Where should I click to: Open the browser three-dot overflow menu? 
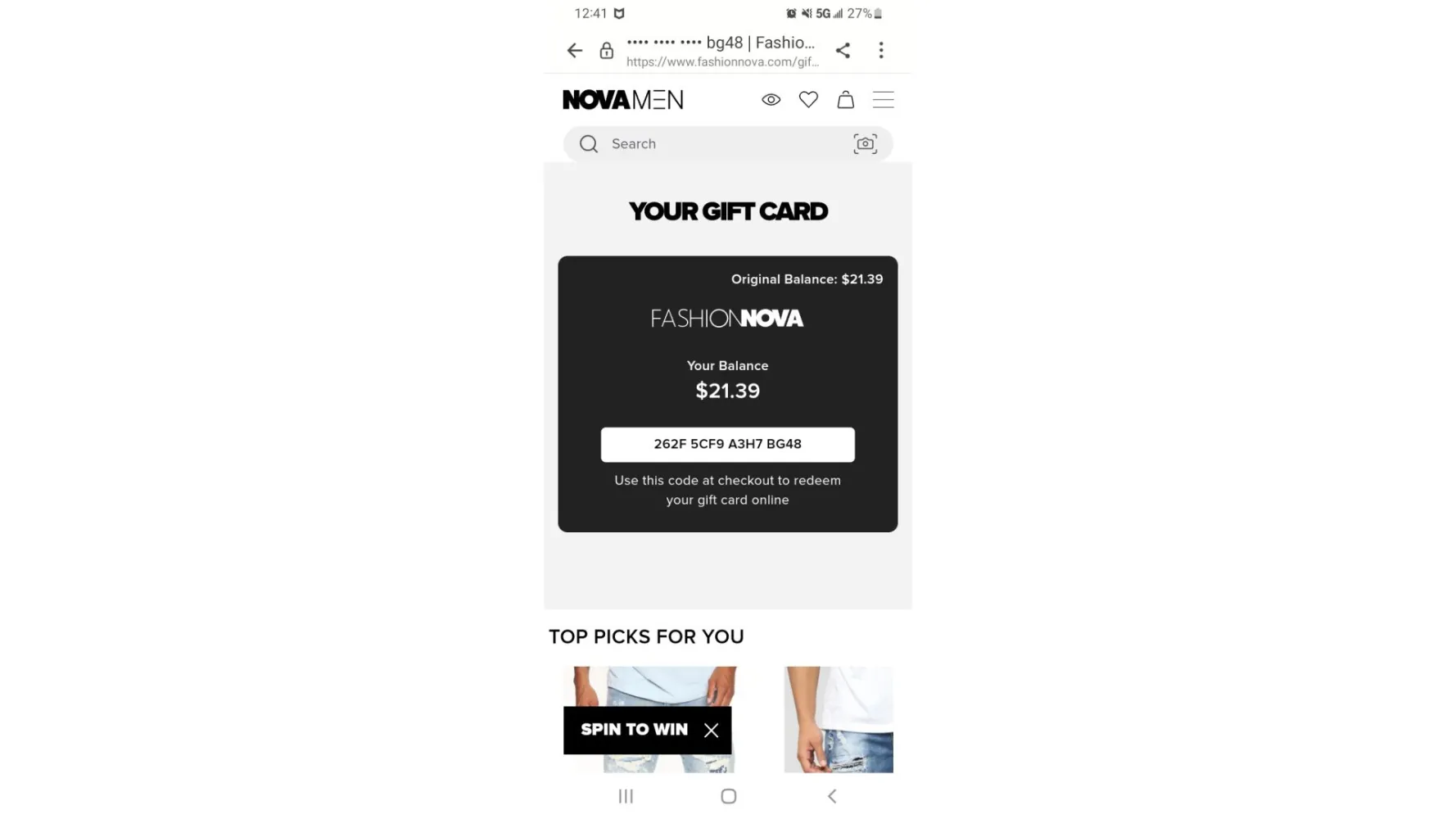[881, 51]
